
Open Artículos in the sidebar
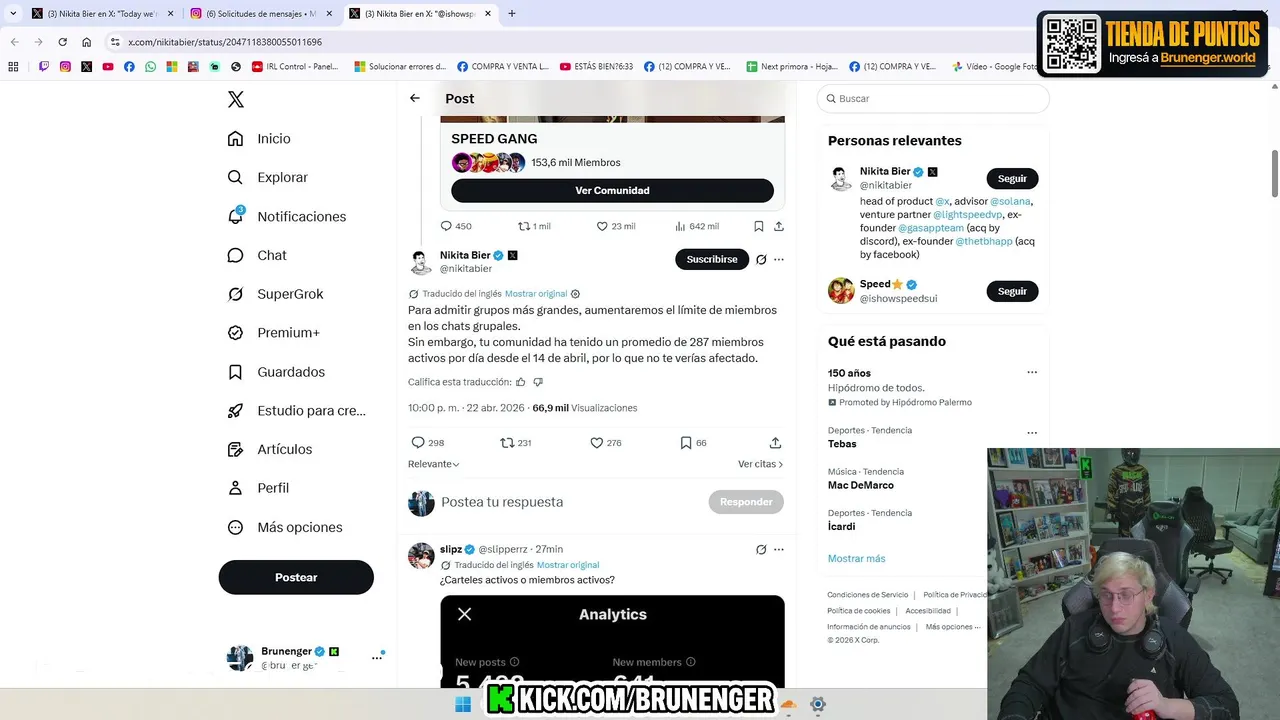pyautogui.click(x=270, y=449)
